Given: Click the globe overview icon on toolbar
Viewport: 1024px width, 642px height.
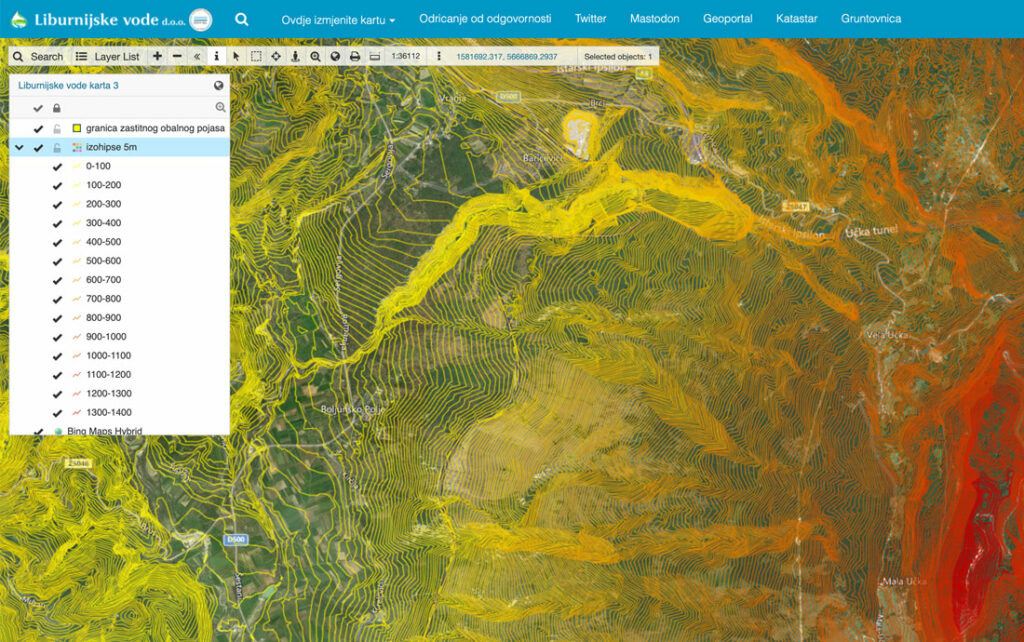Looking at the screenshot, I should click(335, 57).
